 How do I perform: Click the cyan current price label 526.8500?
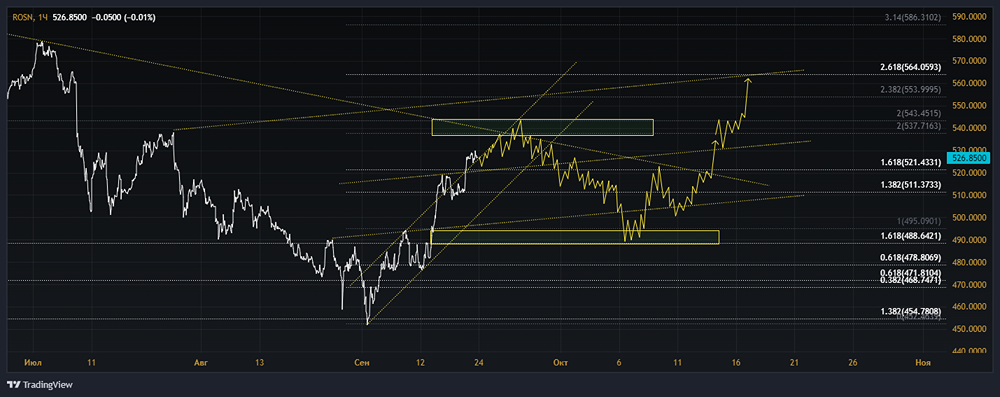968,157
